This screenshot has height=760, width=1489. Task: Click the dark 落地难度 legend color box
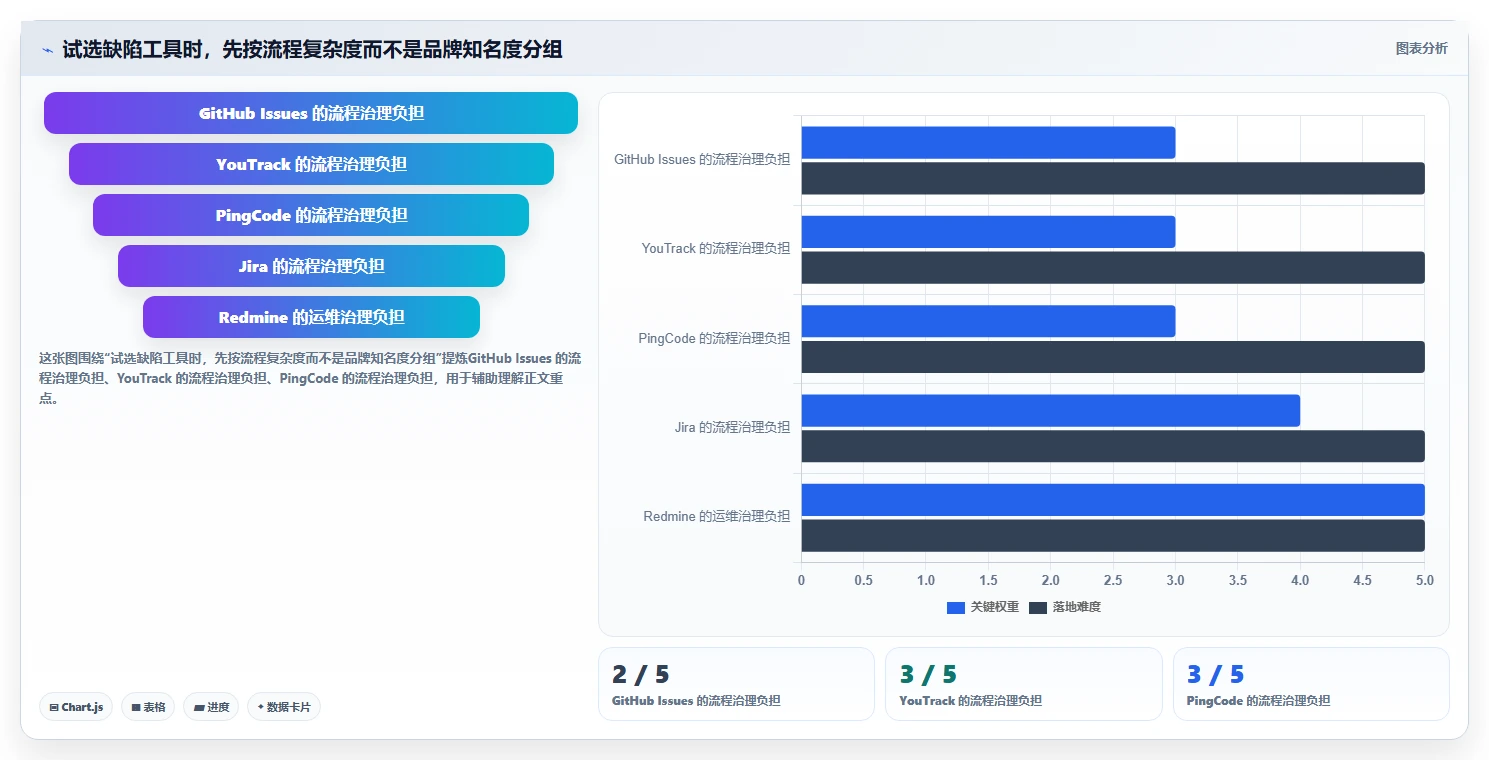(x=1038, y=608)
